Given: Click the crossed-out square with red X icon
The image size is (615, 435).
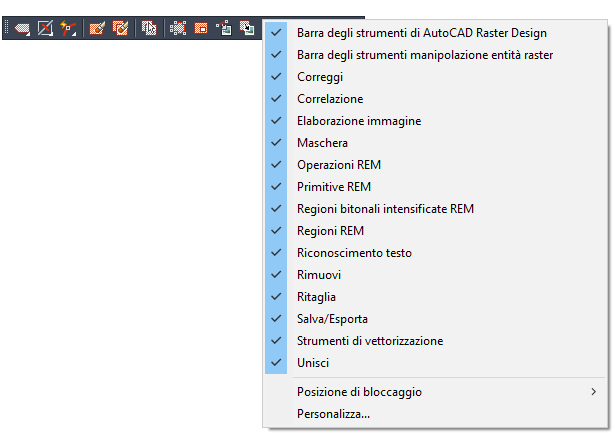Looking at the screenshot, I should 45,29.
